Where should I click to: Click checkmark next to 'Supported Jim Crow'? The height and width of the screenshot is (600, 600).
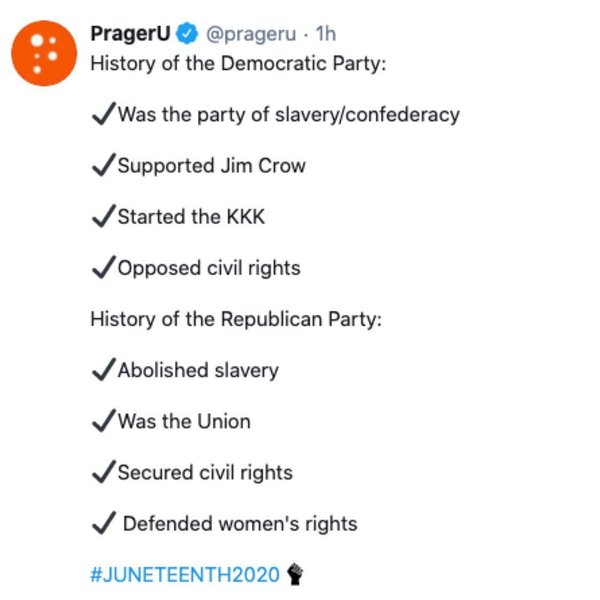point(102,165)
